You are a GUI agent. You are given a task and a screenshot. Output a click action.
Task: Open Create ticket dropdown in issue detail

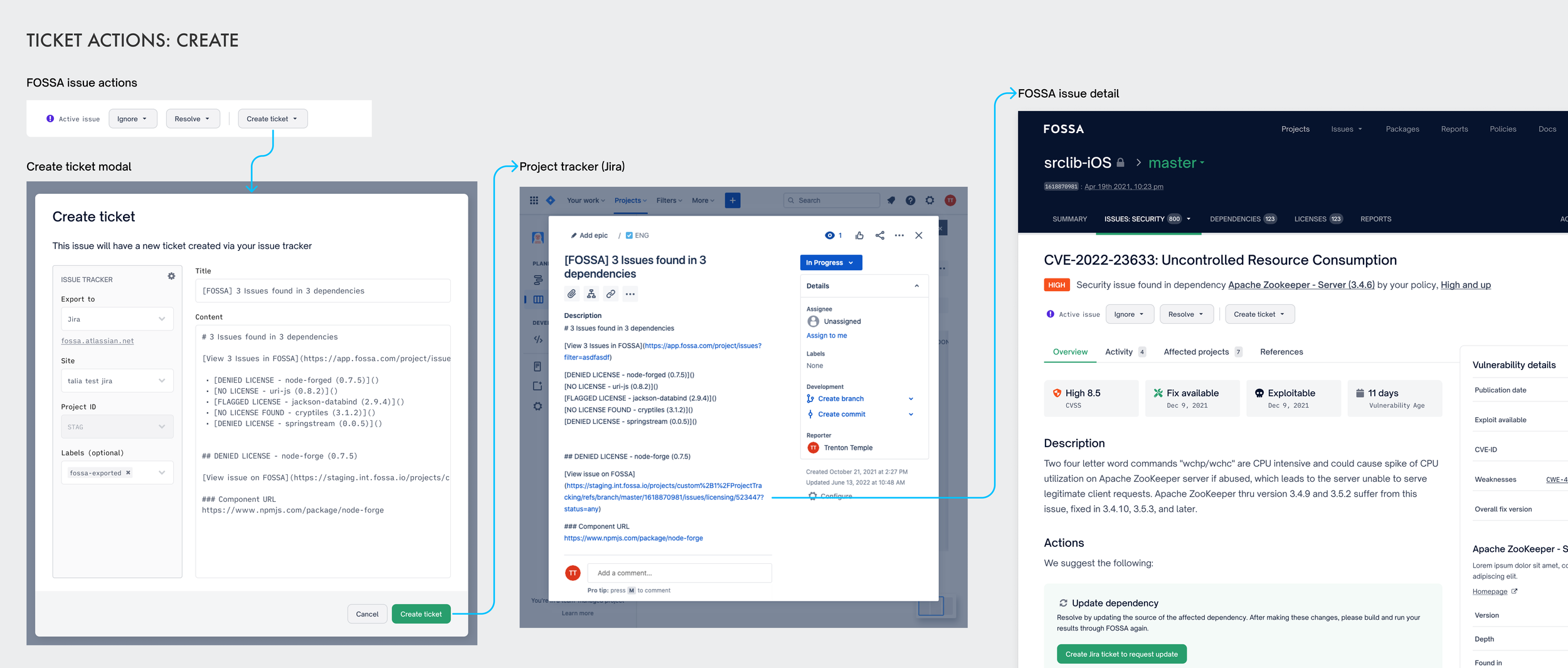pyautogui.click(x=1259, y=314)
